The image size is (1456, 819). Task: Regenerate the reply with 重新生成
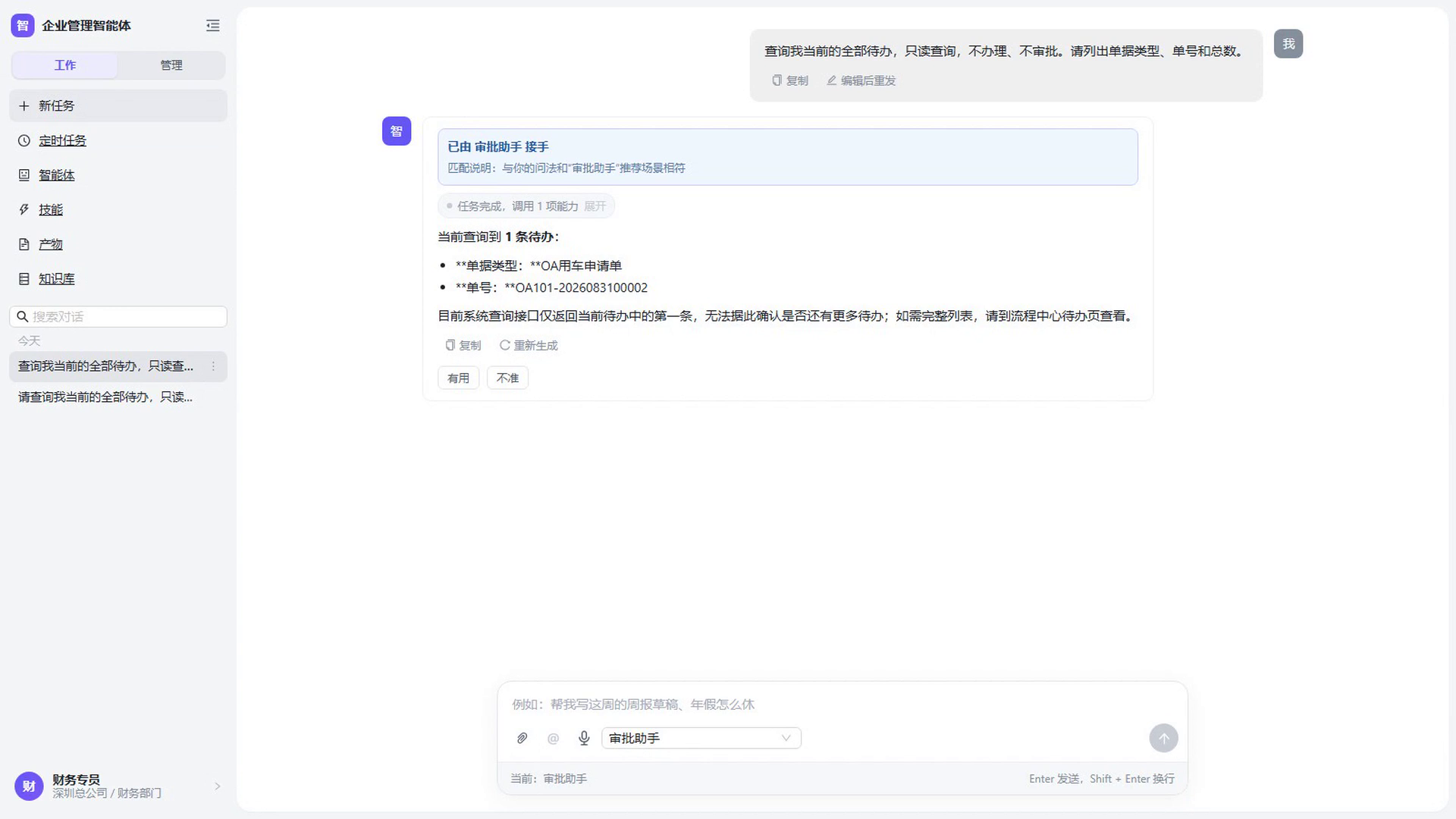click(x=529, y=345)
